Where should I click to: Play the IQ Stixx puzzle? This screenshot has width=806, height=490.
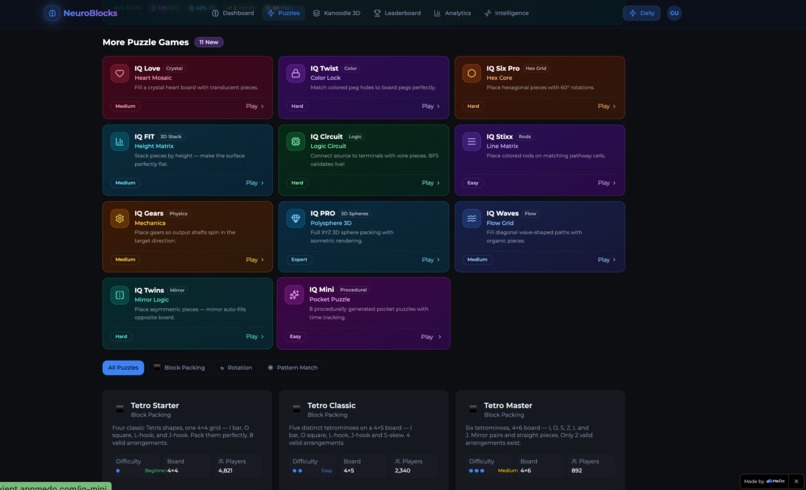point(607,183)
